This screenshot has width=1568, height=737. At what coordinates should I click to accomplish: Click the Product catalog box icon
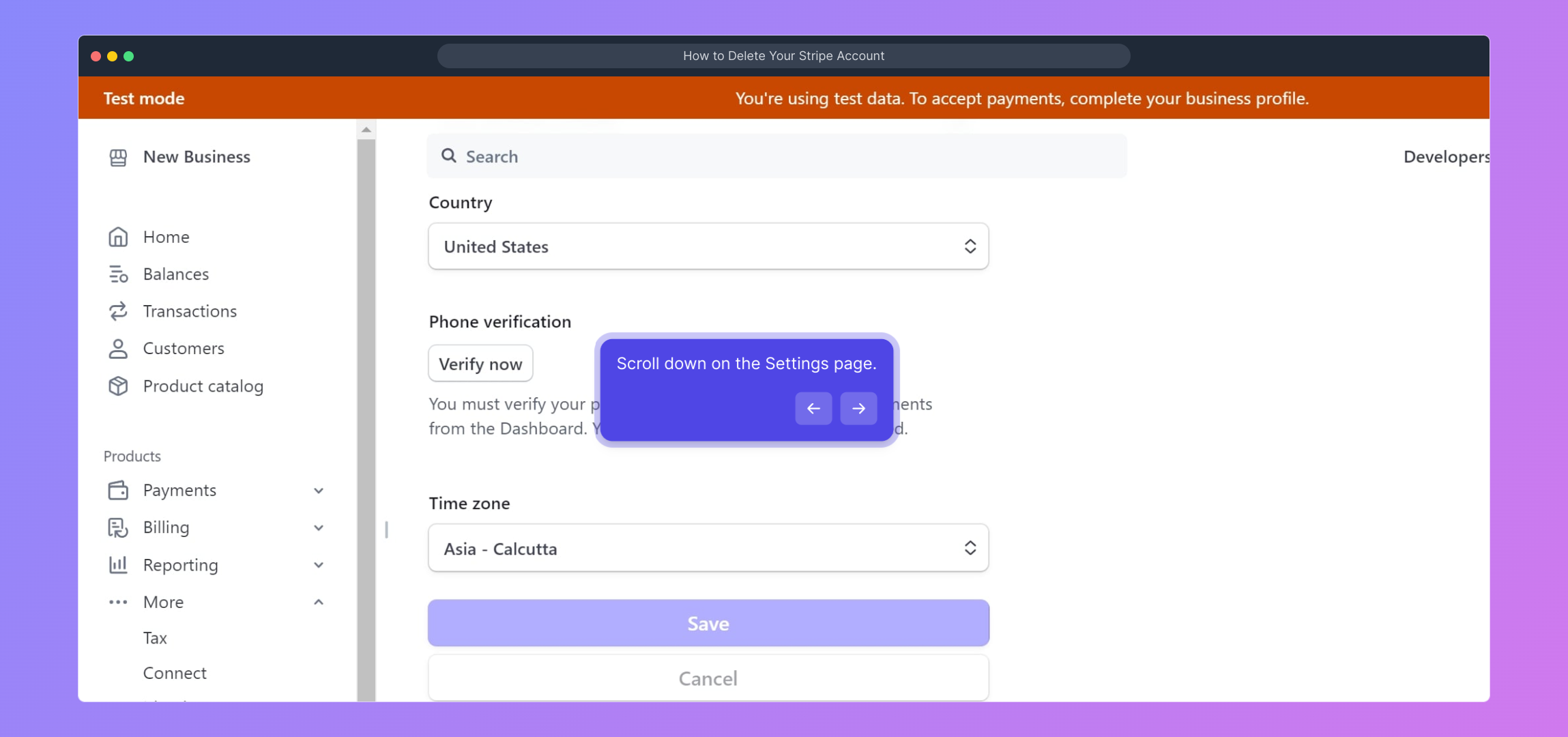(118, 386)
